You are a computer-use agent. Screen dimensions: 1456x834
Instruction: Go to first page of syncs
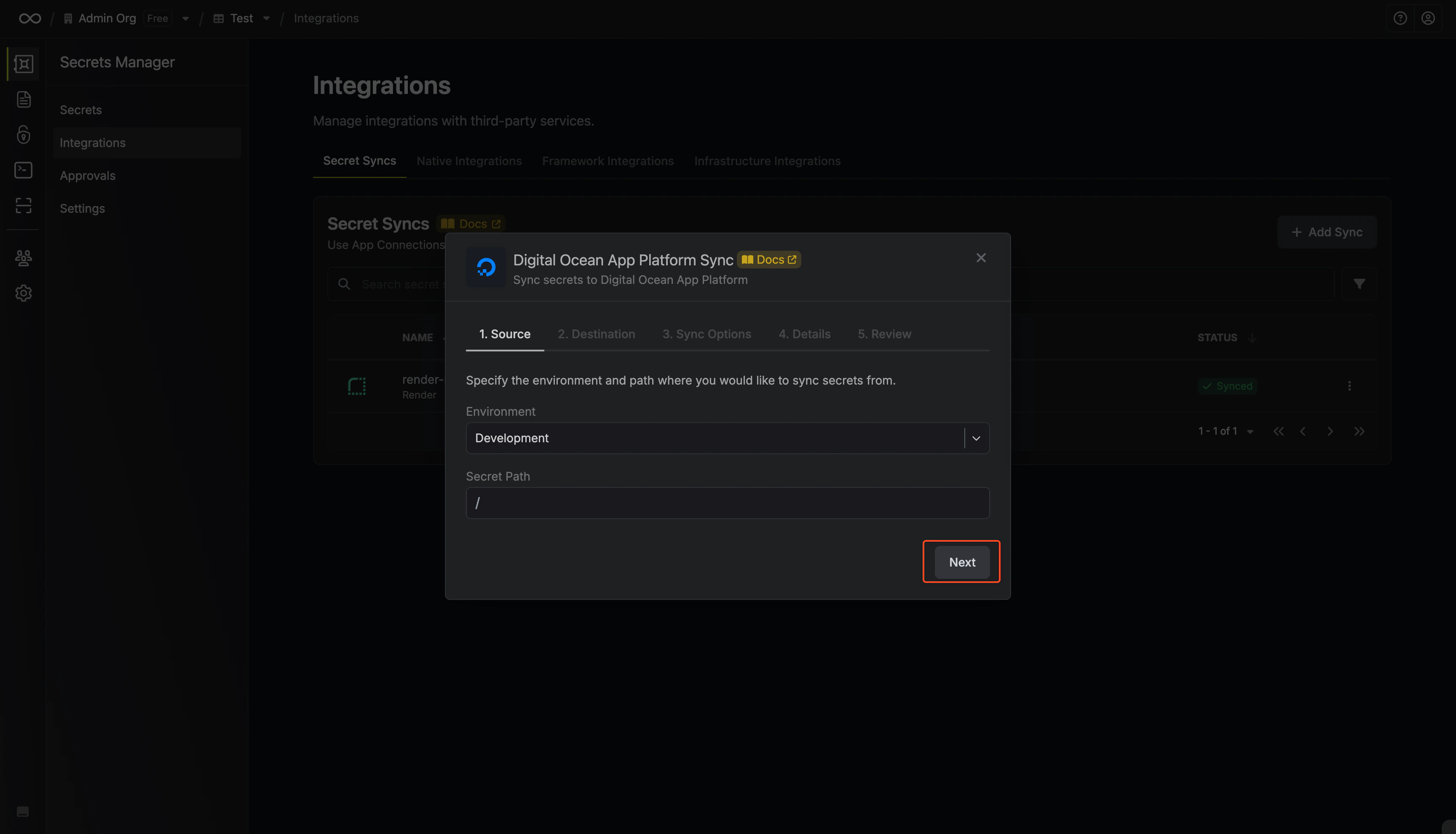(1279, 431)
